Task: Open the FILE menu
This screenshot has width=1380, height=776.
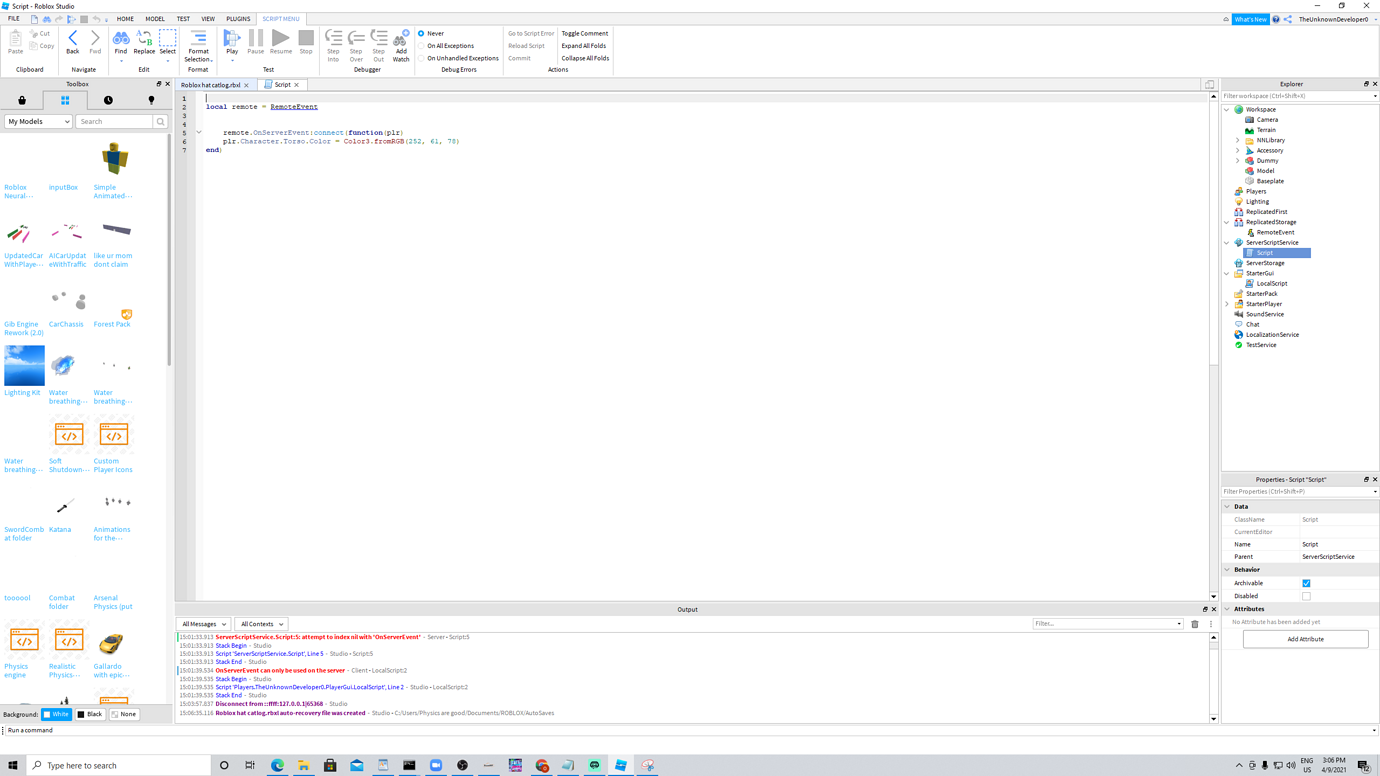Action: pyautogui.click(x=14, y=19)
